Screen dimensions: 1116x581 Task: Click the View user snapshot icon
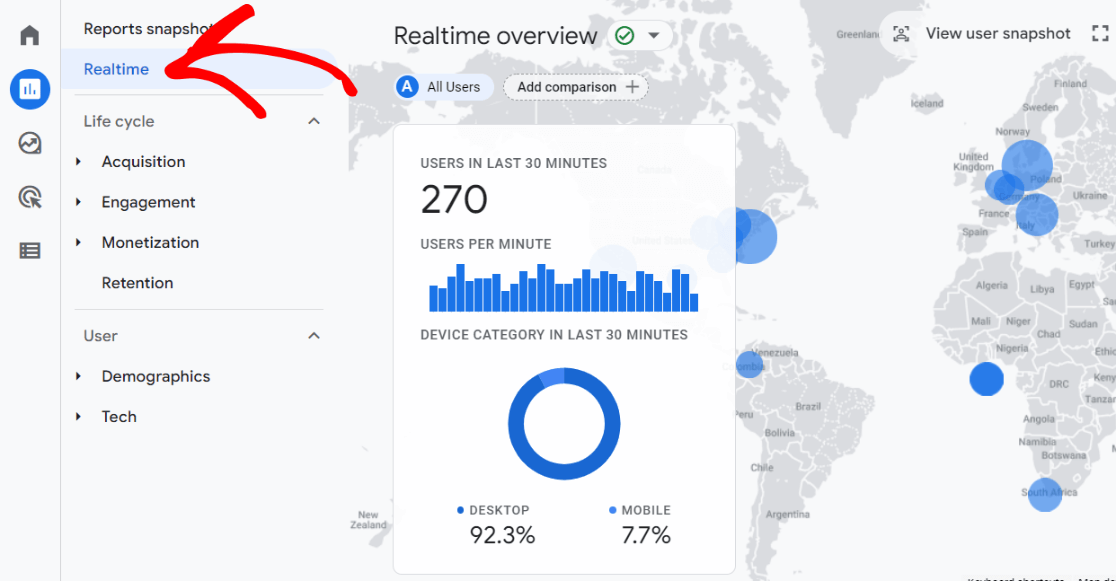point(901,33)
